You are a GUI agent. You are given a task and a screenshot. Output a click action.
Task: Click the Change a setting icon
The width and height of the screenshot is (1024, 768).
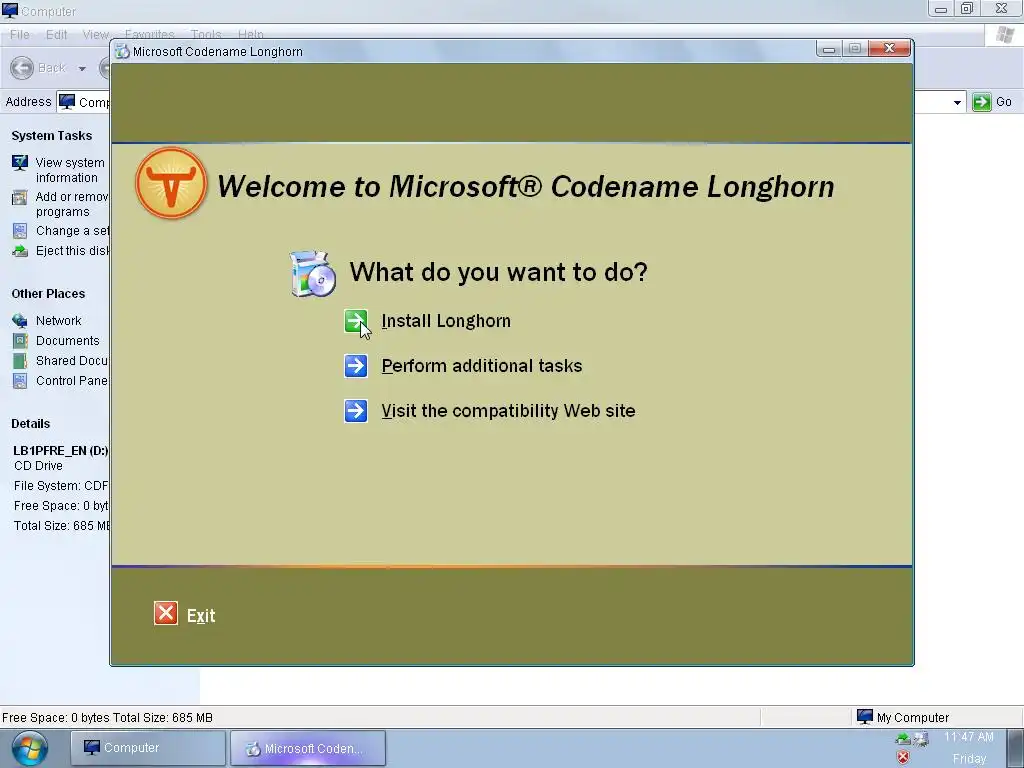pyautogui.click(x=20, y=231)
